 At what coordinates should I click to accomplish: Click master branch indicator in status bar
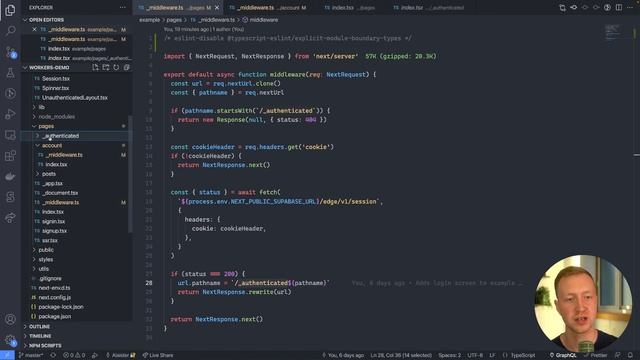pos(31,355)
